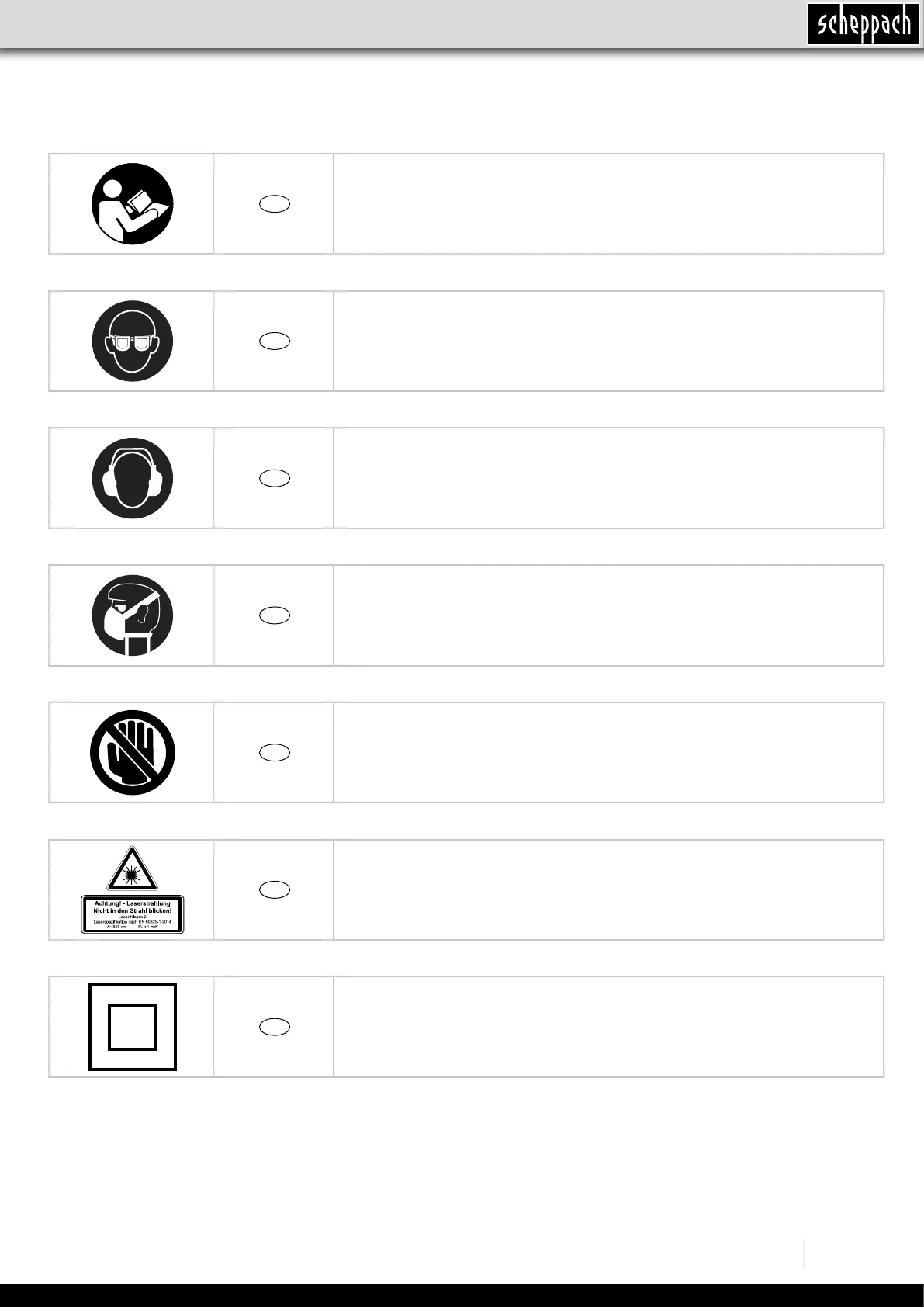
Task: Select the empty description cell in the goggles row
Action: click(x=609, y=341)
